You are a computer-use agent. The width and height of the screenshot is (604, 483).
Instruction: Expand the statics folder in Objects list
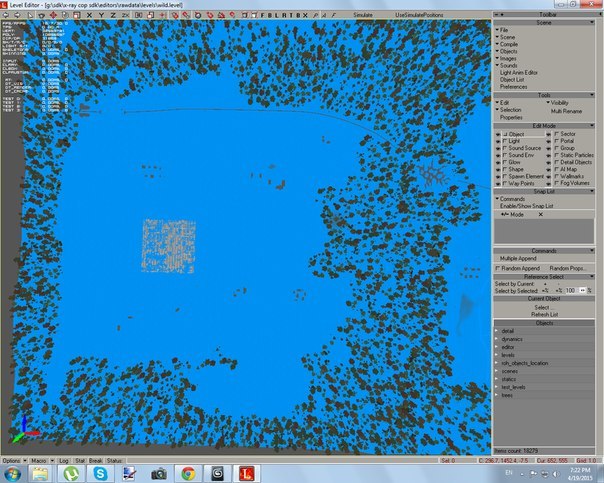pos(497,379)
